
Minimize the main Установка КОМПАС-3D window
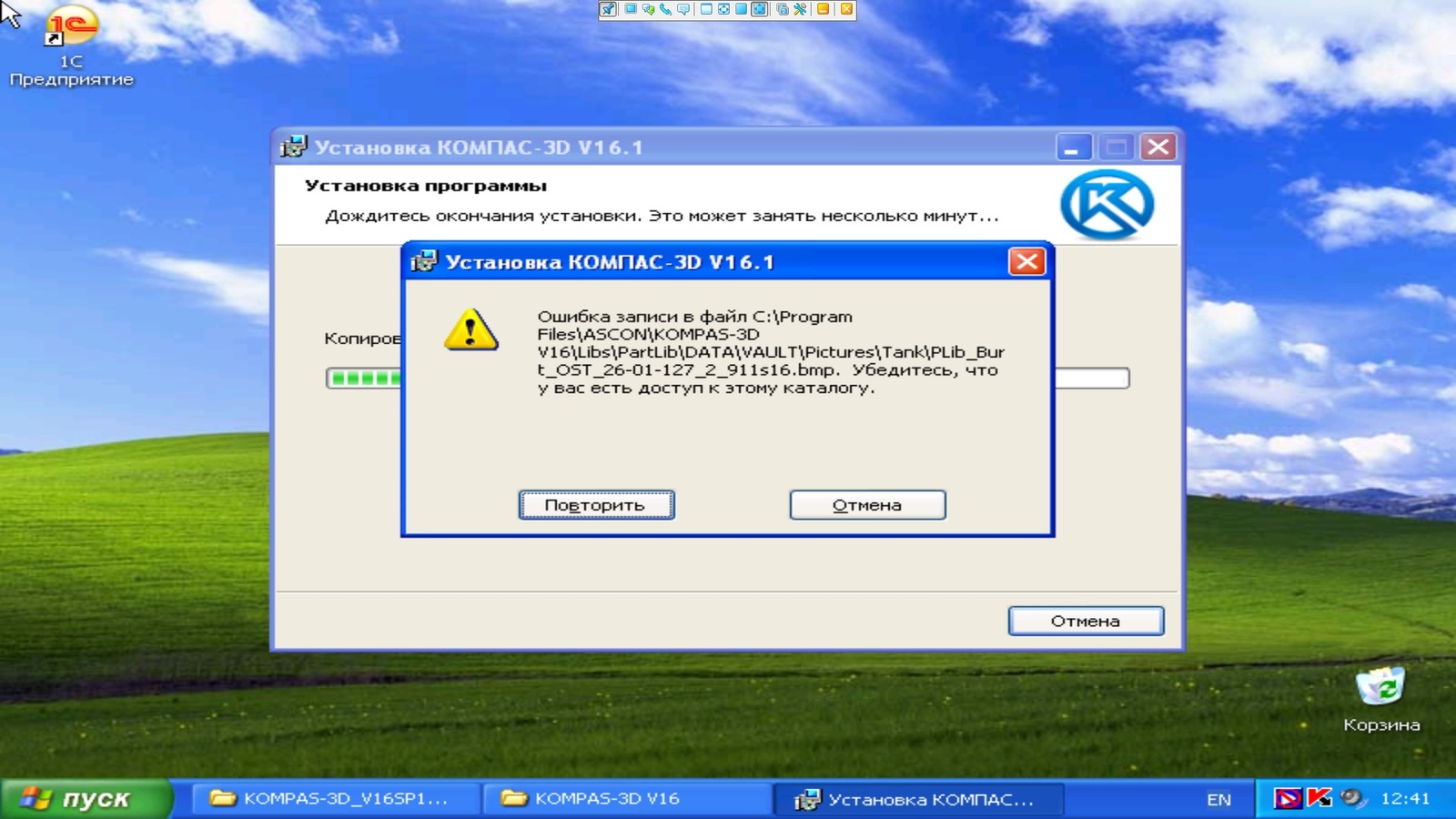click(1073, 147)
